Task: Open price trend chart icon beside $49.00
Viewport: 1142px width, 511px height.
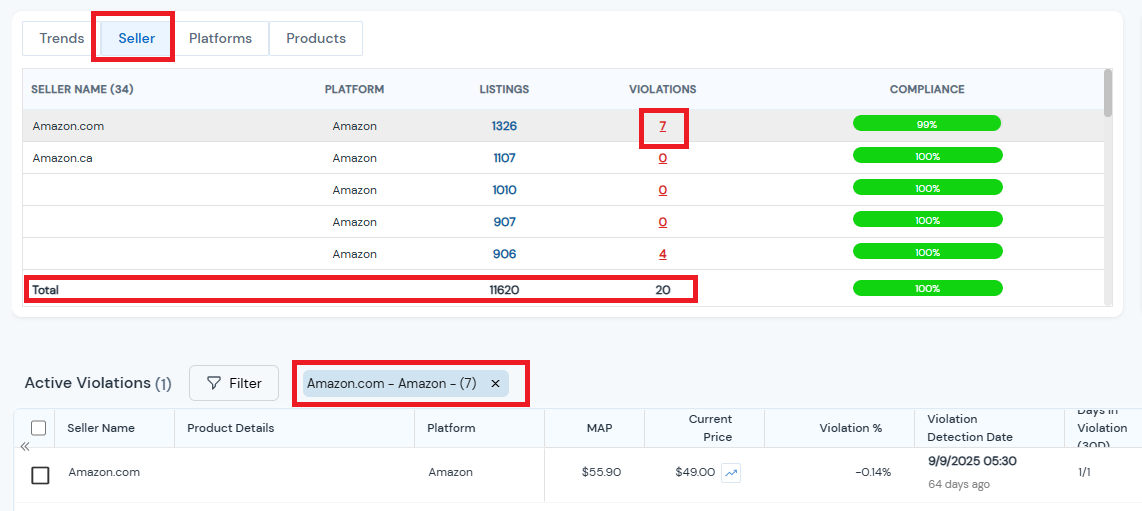Action: tap(731, 473)
